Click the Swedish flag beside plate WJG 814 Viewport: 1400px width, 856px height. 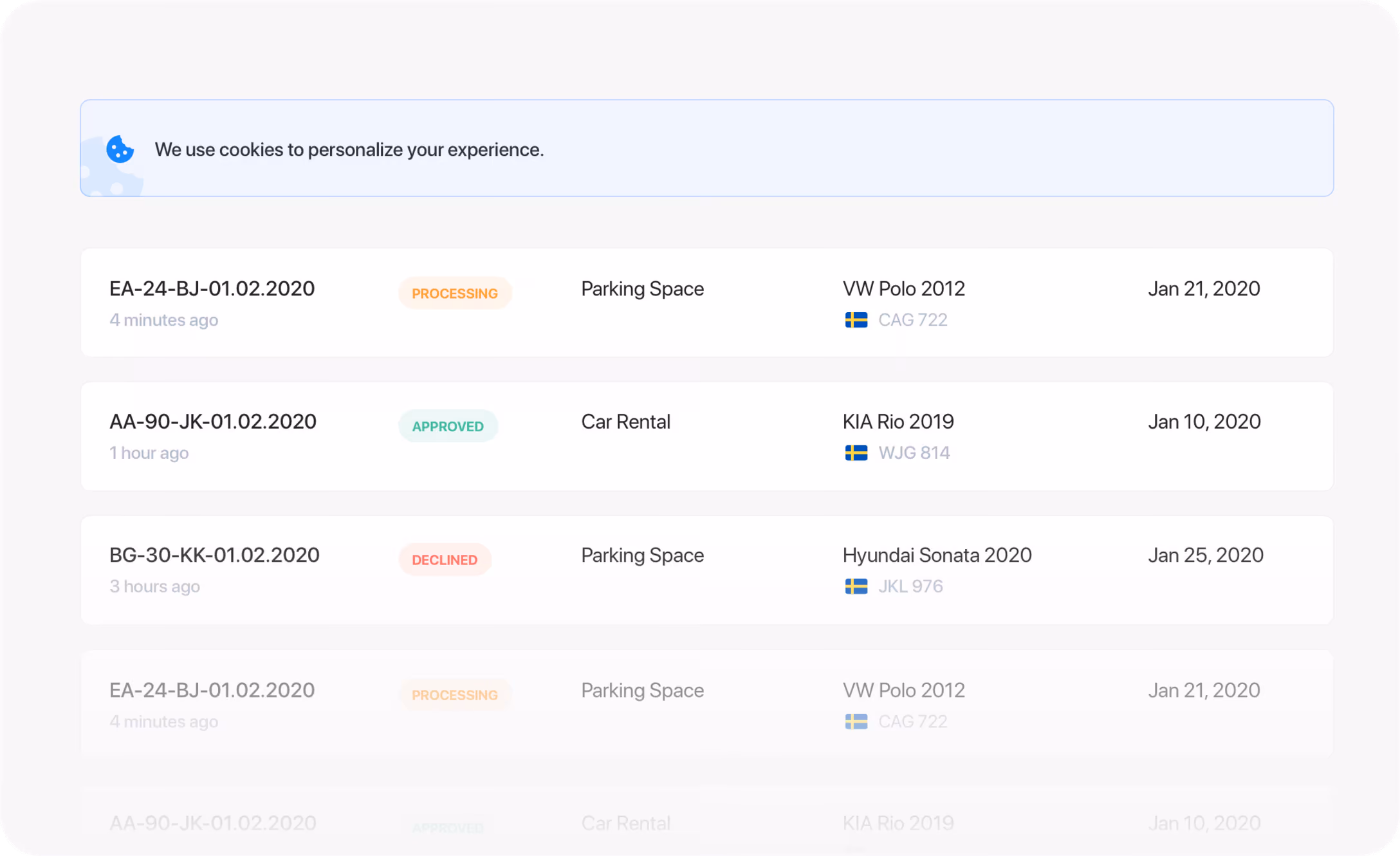856,453
